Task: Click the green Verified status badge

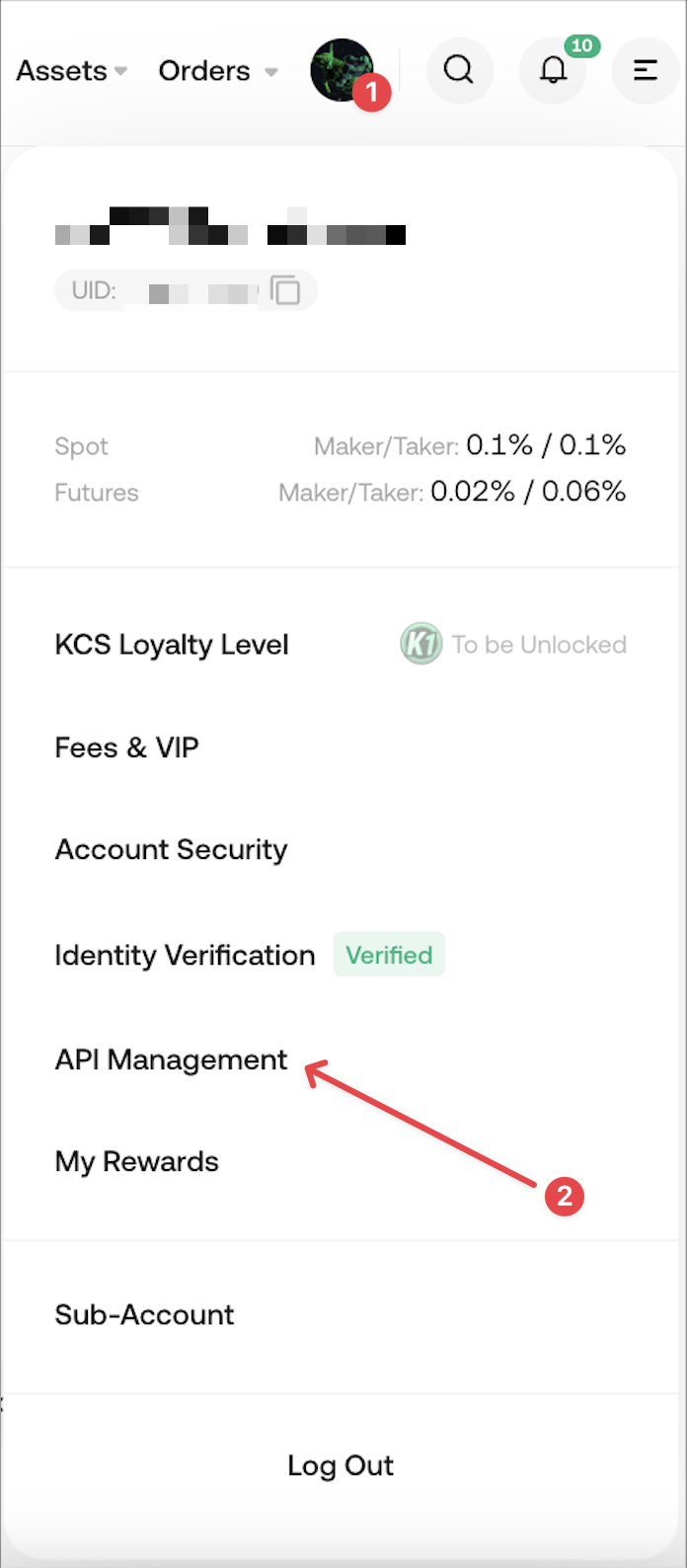Action: click(x=389, y=955)
